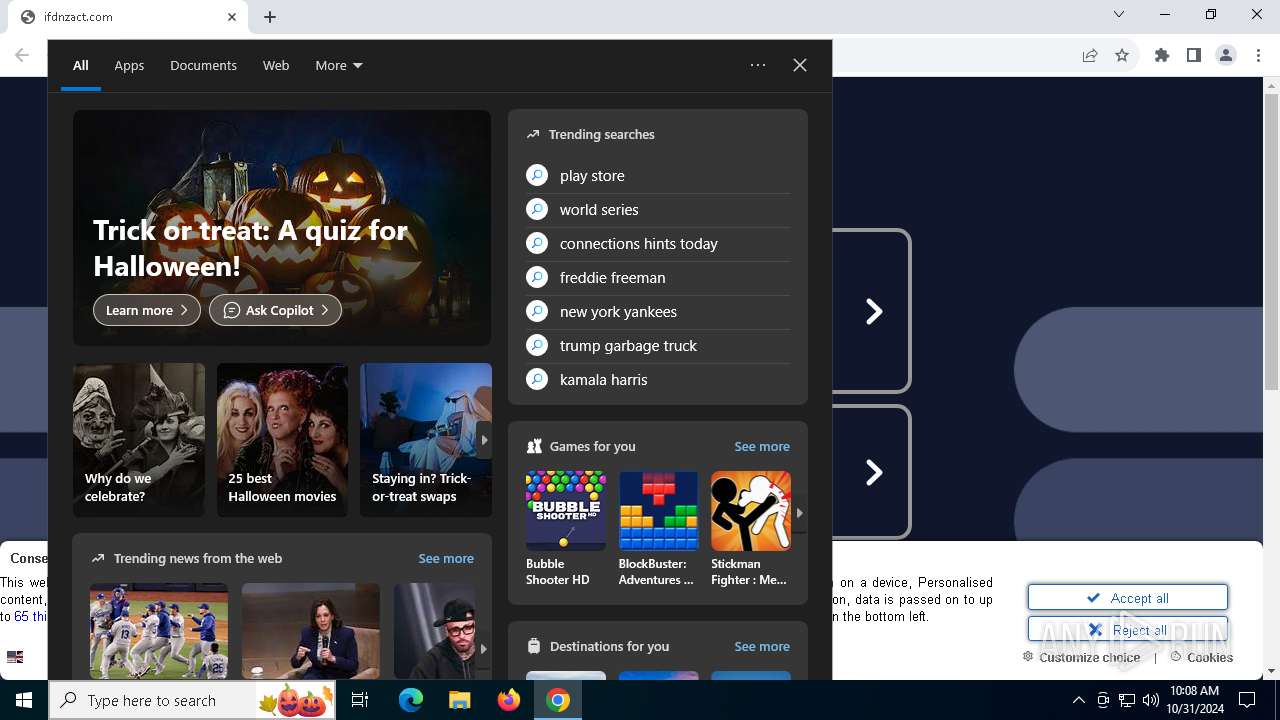1280x720 pixels.
Task: Click first right chevron on webpage
Action: [873, 312]
